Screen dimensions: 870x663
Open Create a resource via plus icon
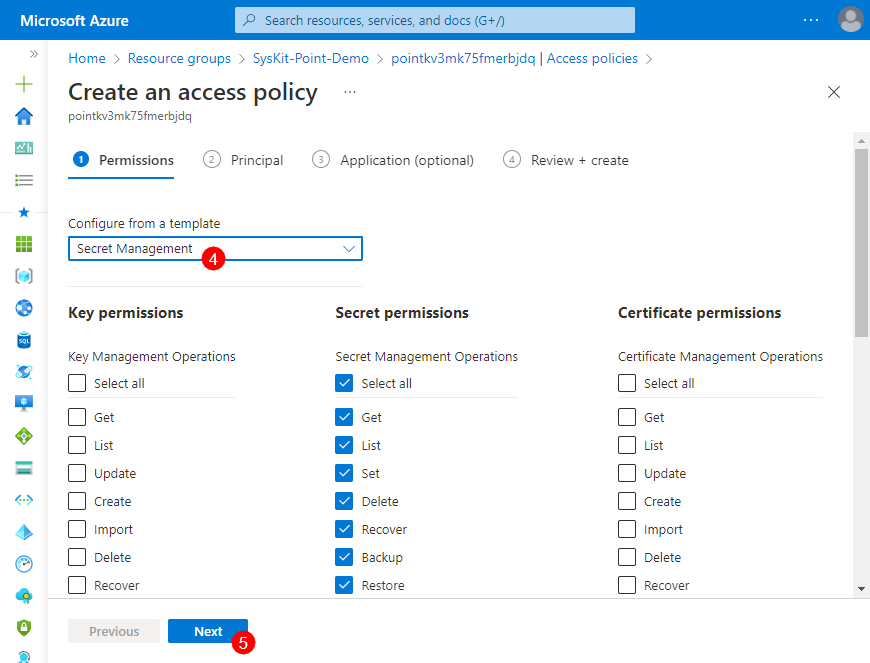click(23, 84)
